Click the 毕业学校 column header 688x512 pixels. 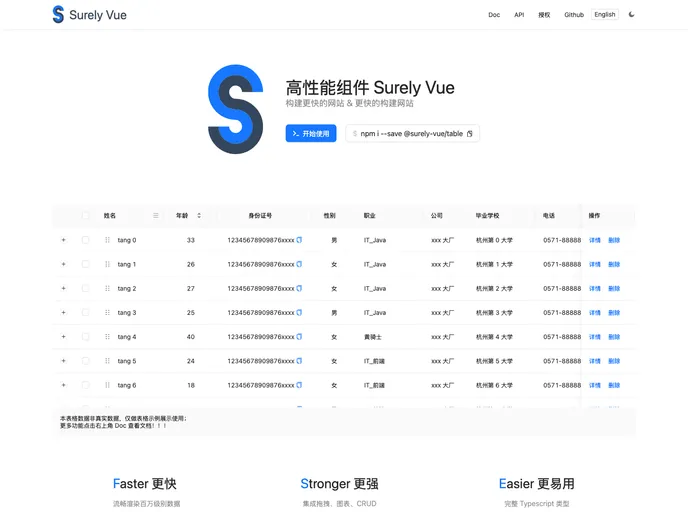[x=487, y=215]
